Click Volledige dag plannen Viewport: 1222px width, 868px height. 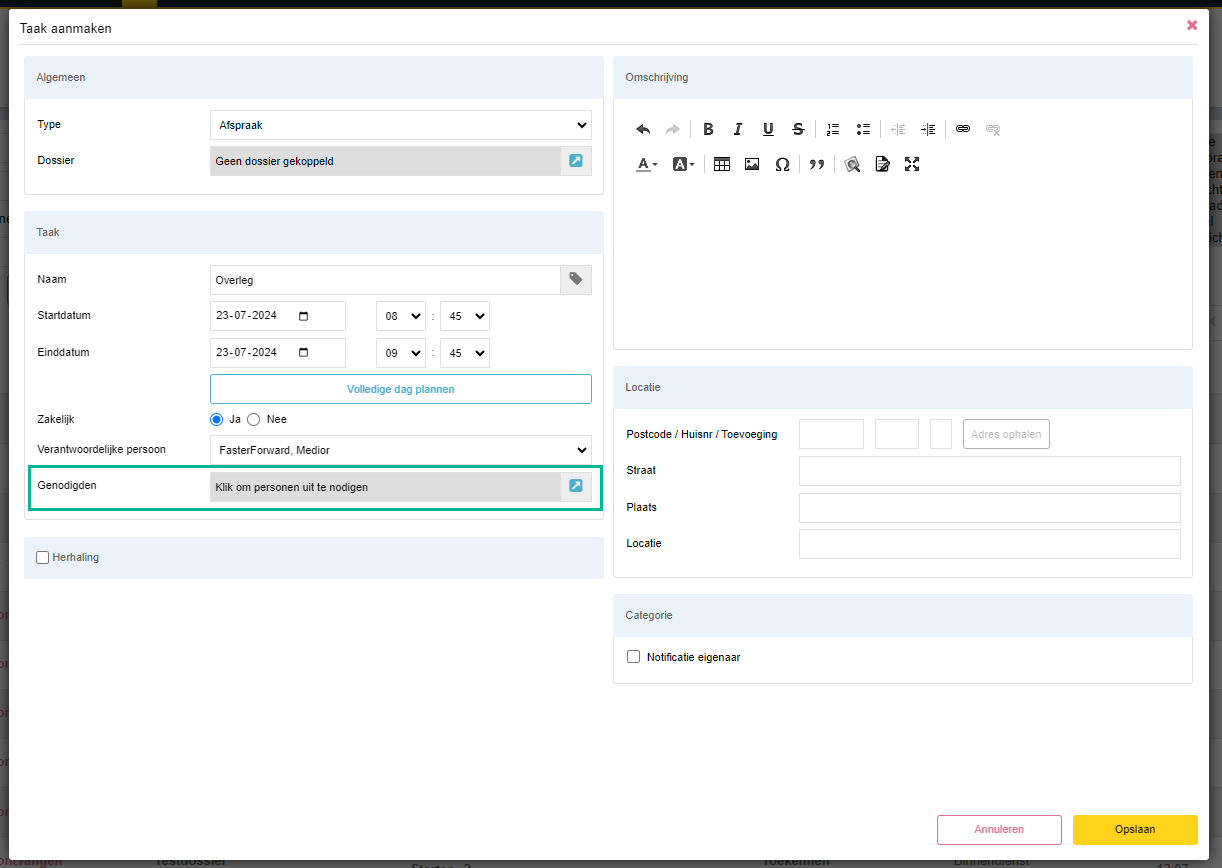point(401,389)
